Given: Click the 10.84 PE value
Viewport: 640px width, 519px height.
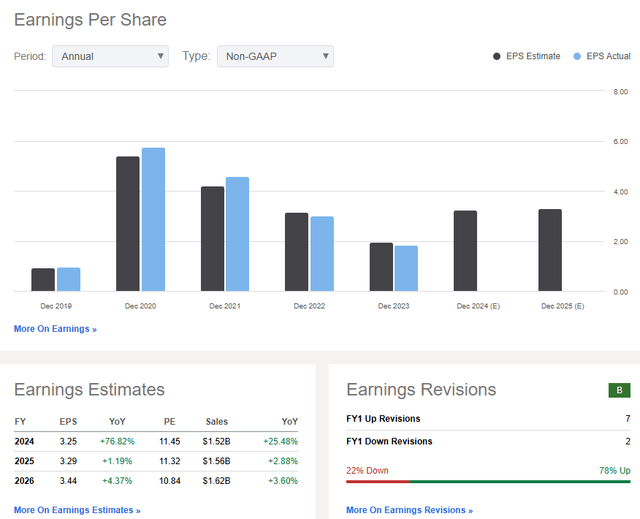Looking at the screenshot, I should (170, 481).
